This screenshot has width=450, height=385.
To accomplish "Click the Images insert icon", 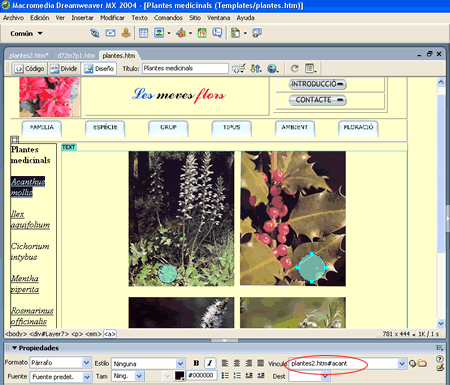I will click(159, 33).
